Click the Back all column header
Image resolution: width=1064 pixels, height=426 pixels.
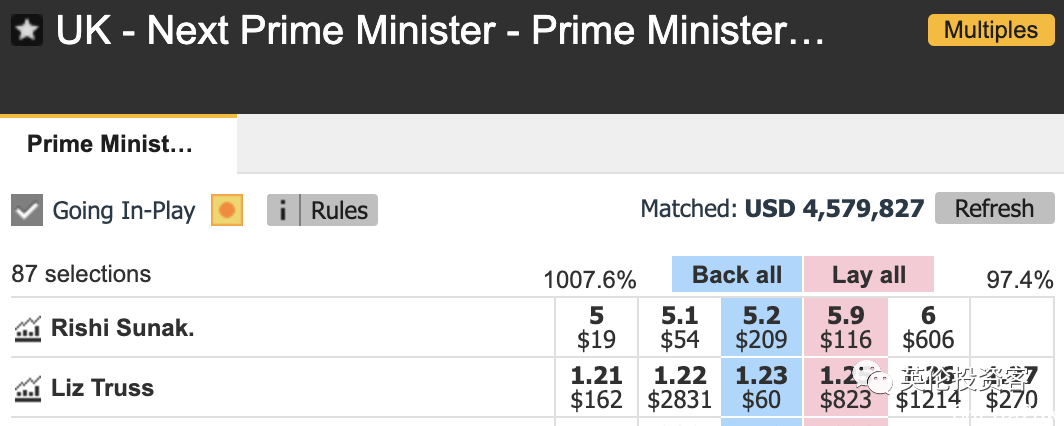coord(737,275)
